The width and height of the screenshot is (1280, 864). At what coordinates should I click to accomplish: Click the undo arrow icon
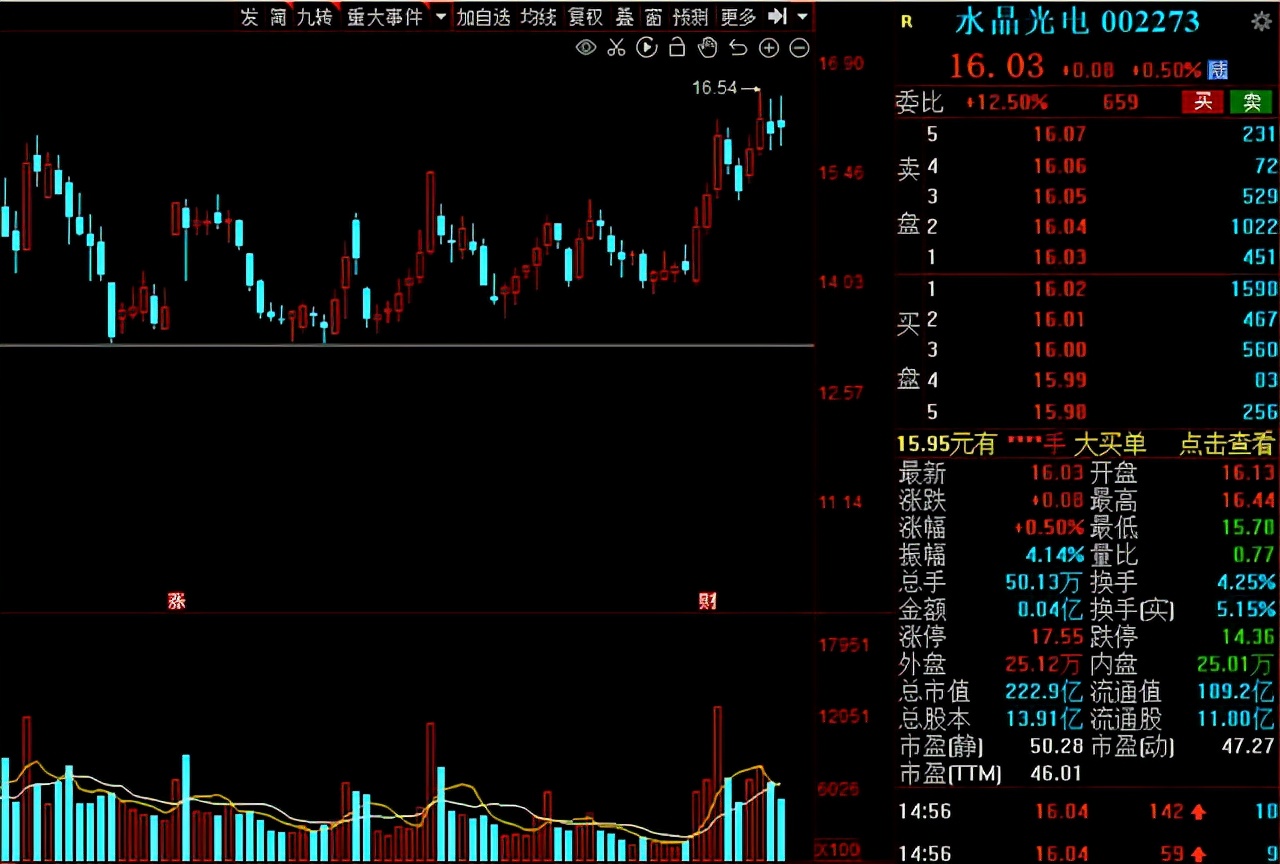coord(738,47)
